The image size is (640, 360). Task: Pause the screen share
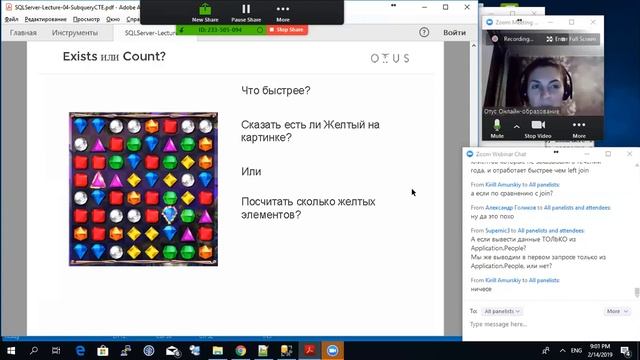coord(246,13)
